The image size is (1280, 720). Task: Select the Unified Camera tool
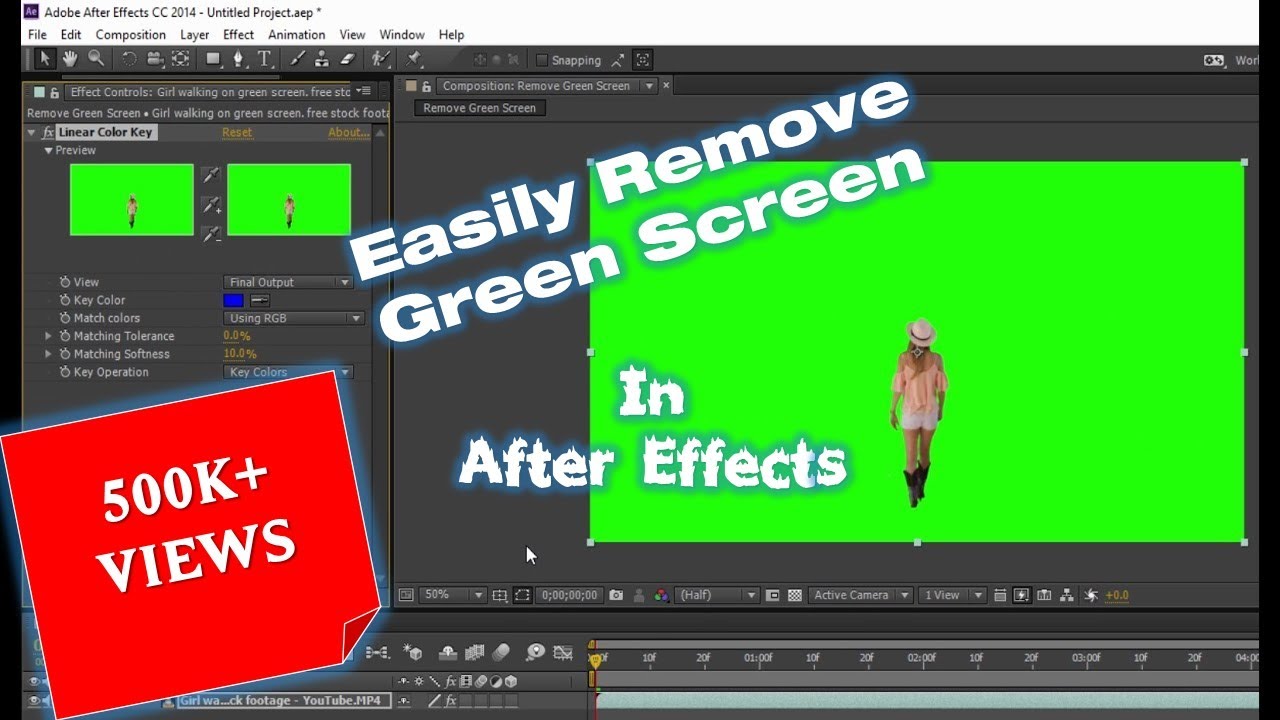click(155, 59)
